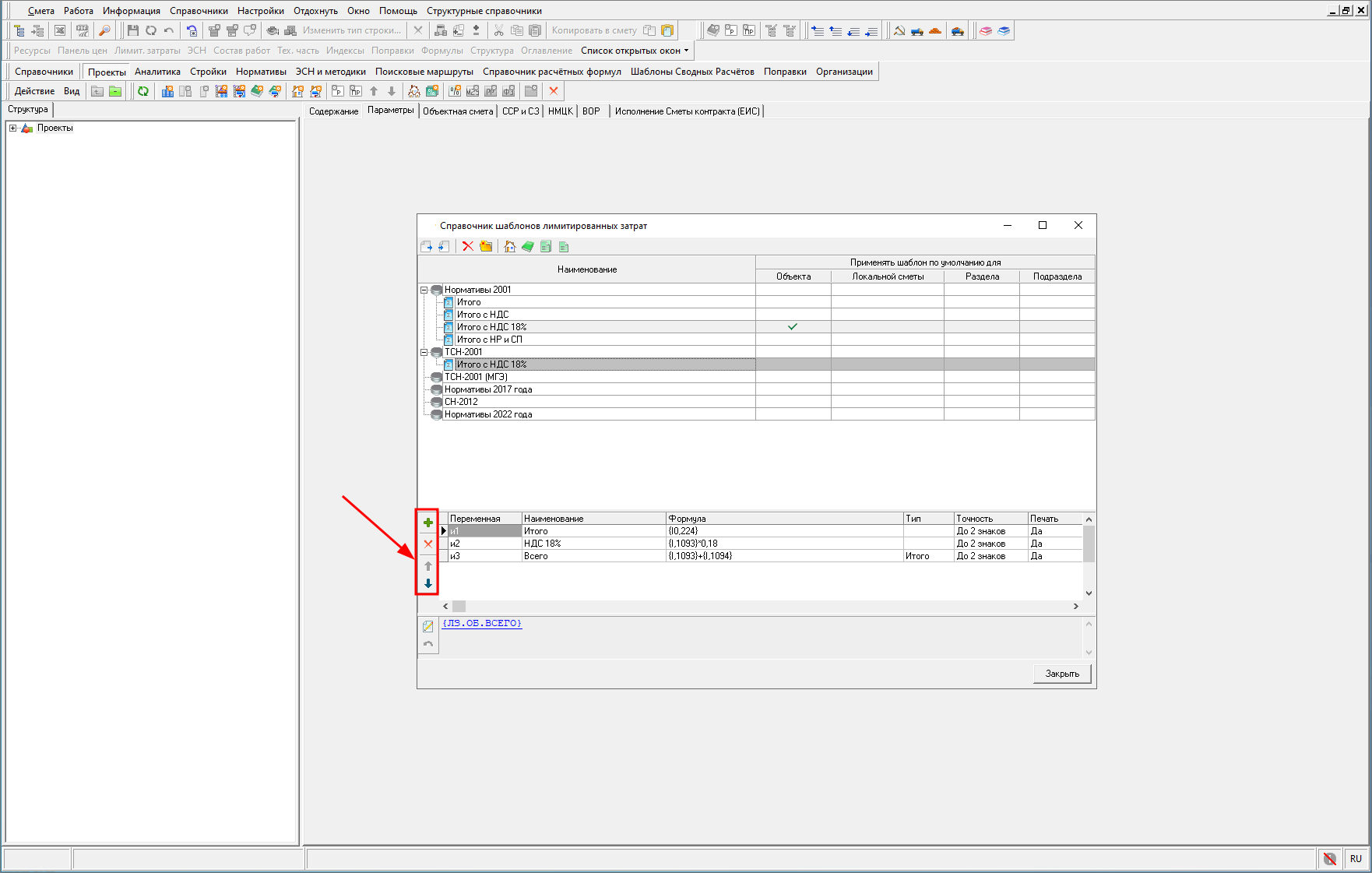Click the formula edit notepad icon
Viewport: 1372px width, 873px height.
427,626
